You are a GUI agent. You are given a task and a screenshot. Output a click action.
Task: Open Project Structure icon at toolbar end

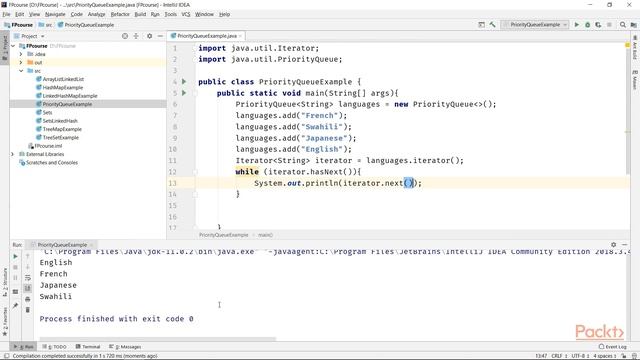(633, 25)
